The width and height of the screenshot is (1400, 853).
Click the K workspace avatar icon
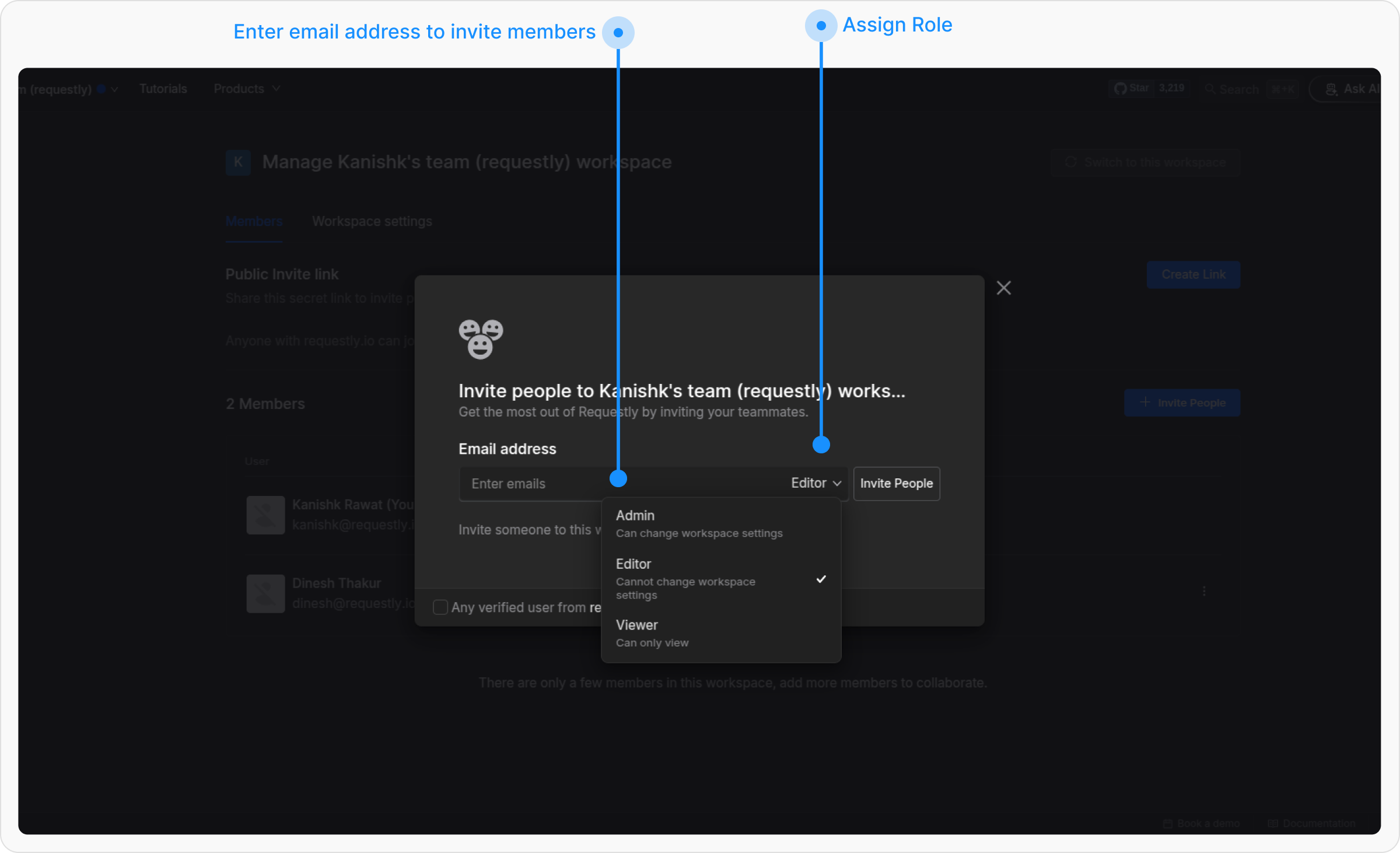[238, 162]
